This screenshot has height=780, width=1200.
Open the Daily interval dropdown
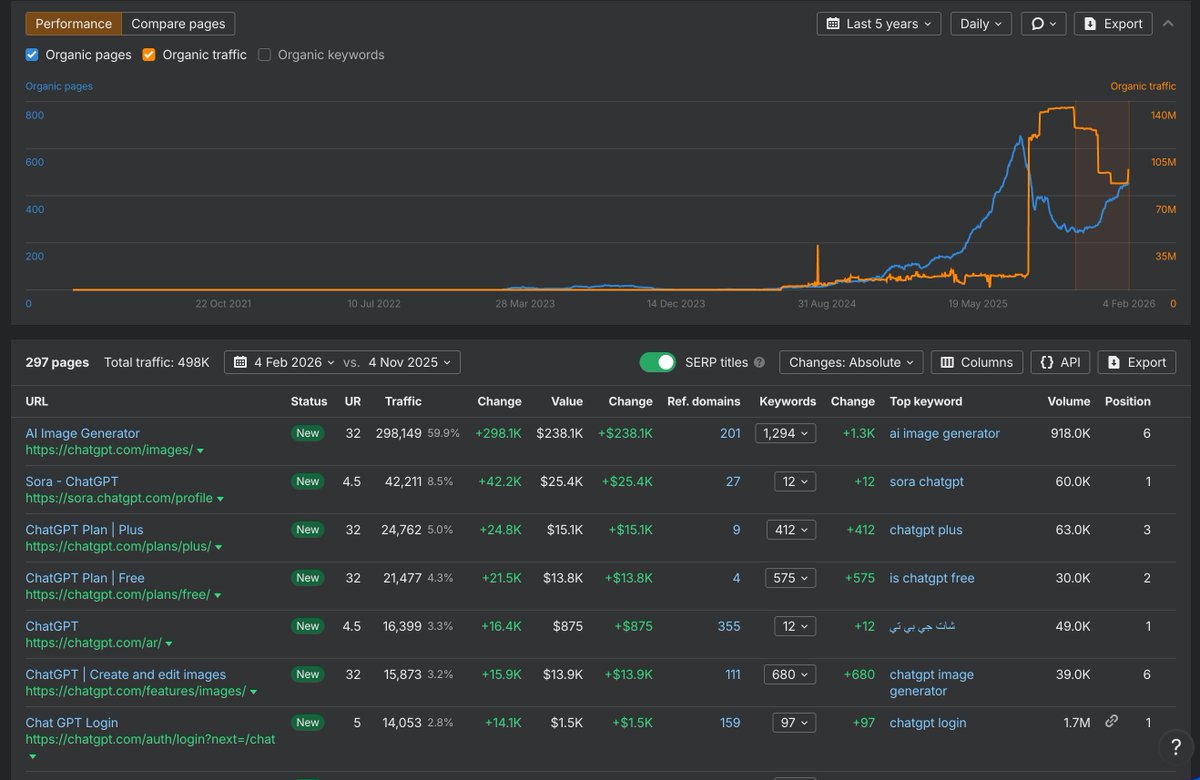click(981, 24)
